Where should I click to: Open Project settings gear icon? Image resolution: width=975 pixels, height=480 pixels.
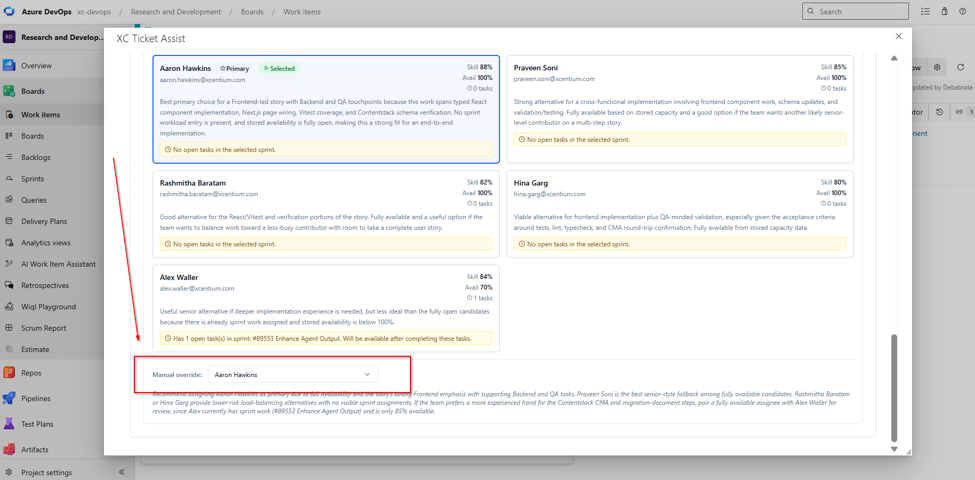click(x=9, y=473)
